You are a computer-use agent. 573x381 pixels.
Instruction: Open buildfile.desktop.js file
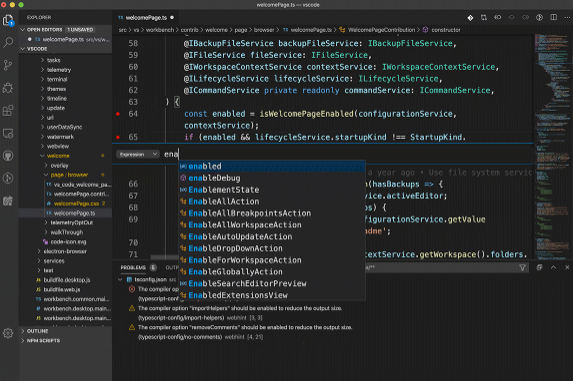(x=67, y=280)
